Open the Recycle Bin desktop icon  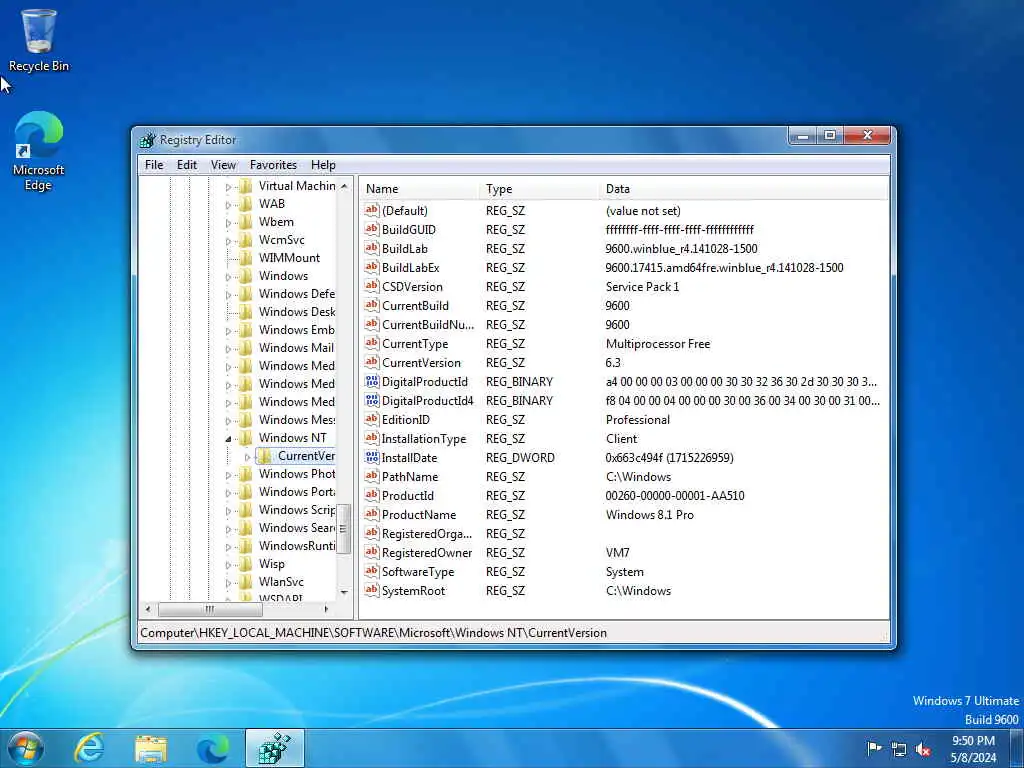39,40
